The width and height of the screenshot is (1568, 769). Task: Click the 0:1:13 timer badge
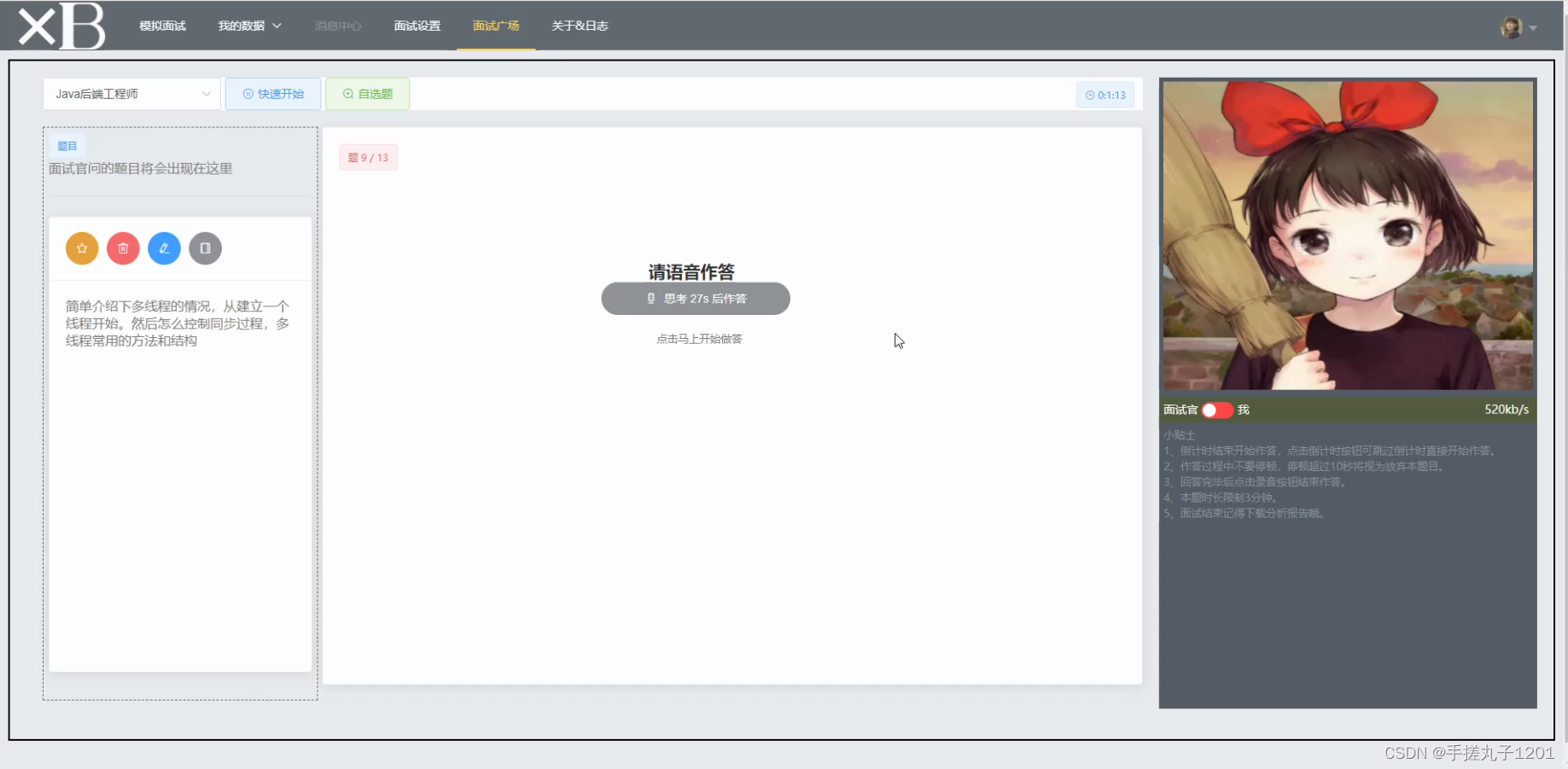pyautogui.click(x=1105, y=95)
